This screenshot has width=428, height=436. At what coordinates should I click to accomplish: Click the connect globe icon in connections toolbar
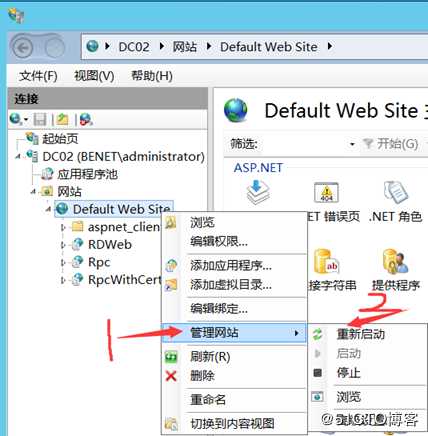pos(16,119)
